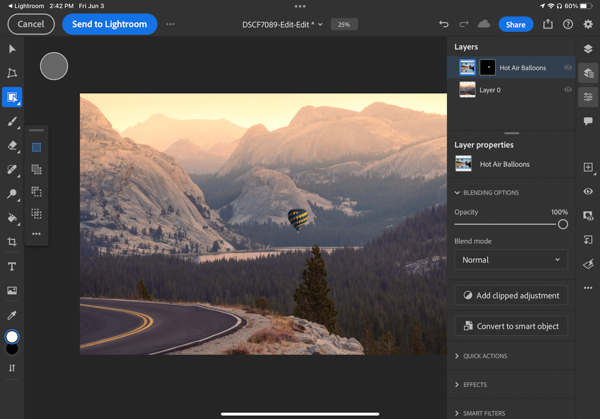Select the Healing Brush tool
The width and height of the screenshot is (600, 419).
tap(12, 170)
